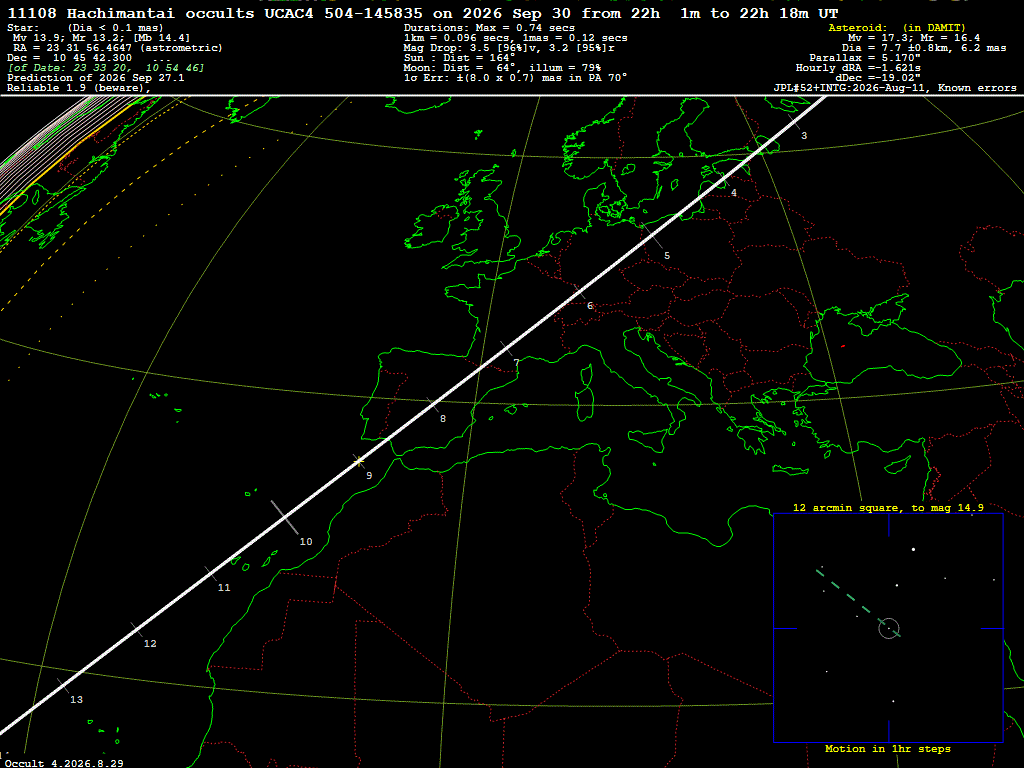Click the 'Motion in 1hr steps' label
This screenshot has width=1024, height=768.
[888, 748]
